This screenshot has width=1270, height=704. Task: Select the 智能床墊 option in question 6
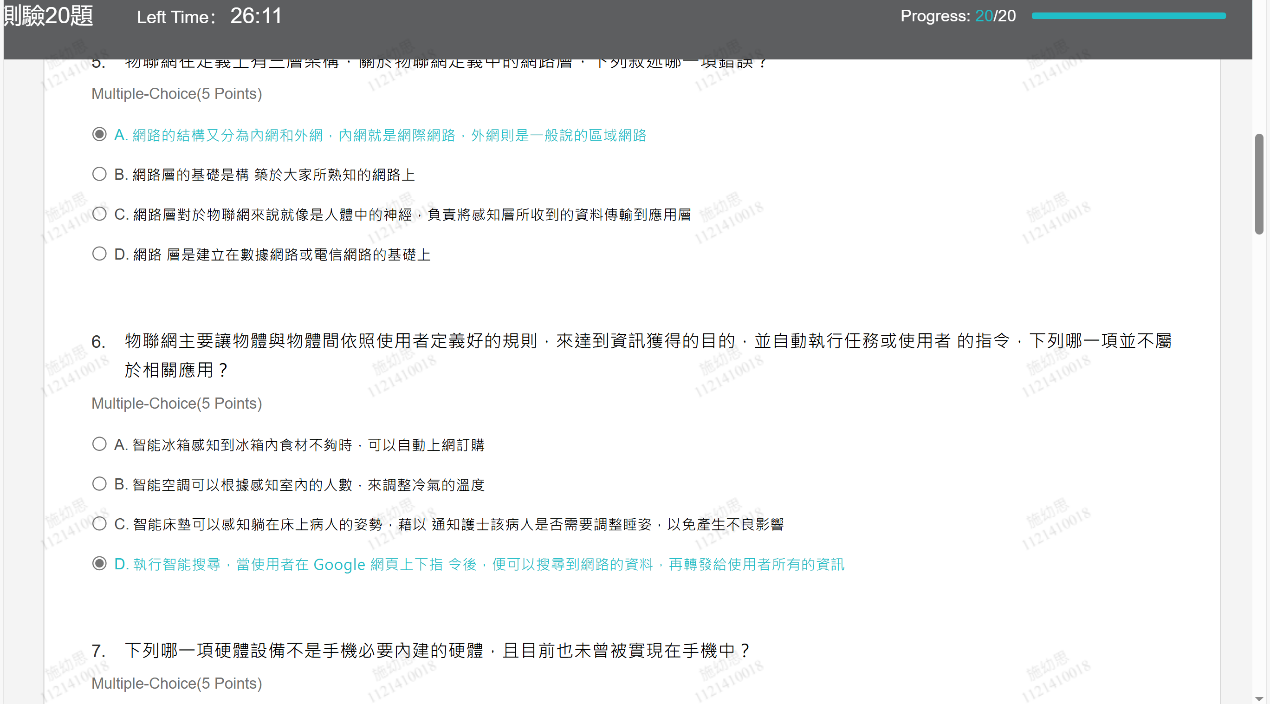pyautogui.click(x=99, y=524)
